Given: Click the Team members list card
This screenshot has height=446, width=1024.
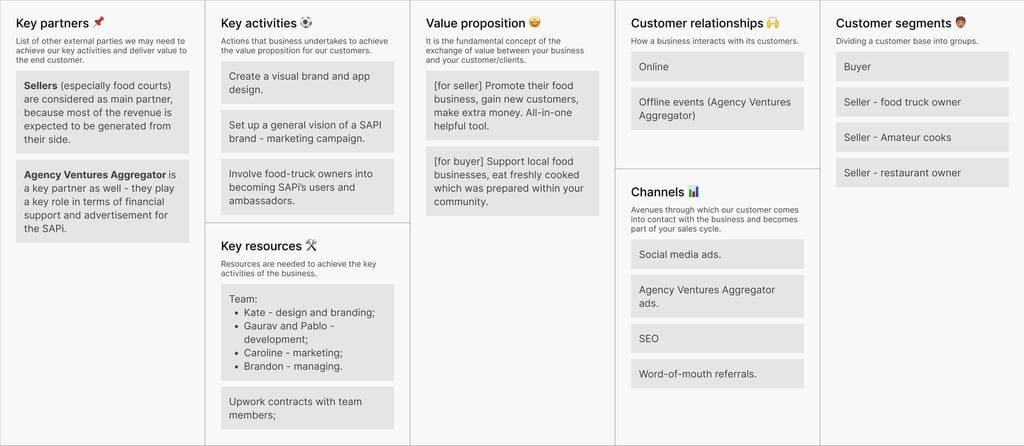Looking at the screenshot, I should 307,332.
